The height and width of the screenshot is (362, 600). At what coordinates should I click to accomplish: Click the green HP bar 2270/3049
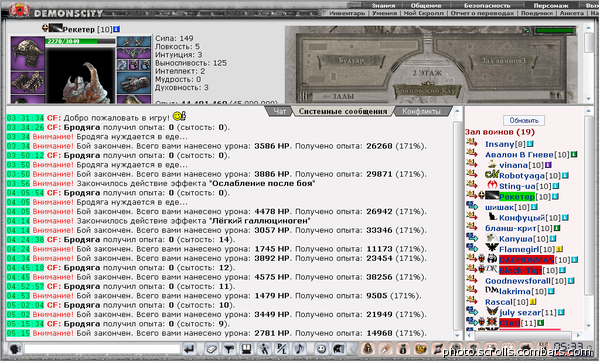80,41
